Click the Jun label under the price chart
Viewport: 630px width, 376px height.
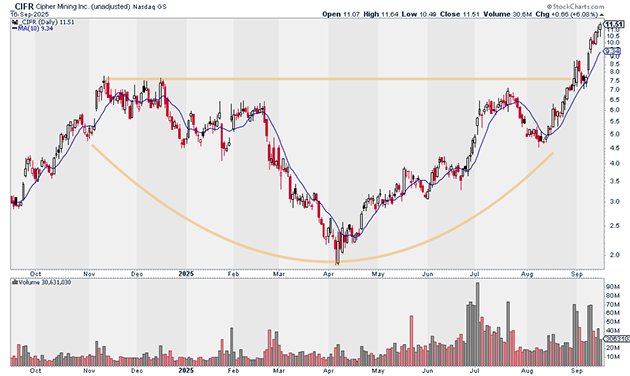(428, 274)
